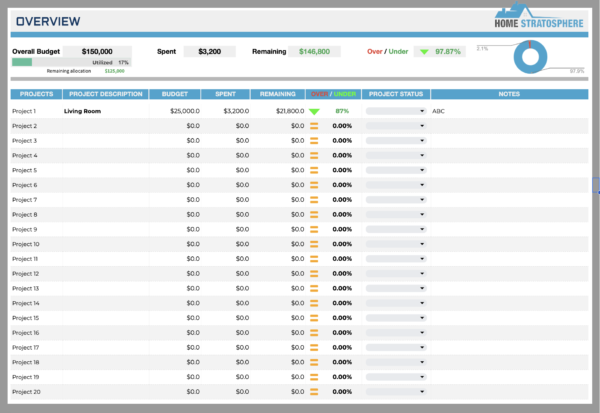Select the $21,800.0 remaining cell

click(278, 111)
